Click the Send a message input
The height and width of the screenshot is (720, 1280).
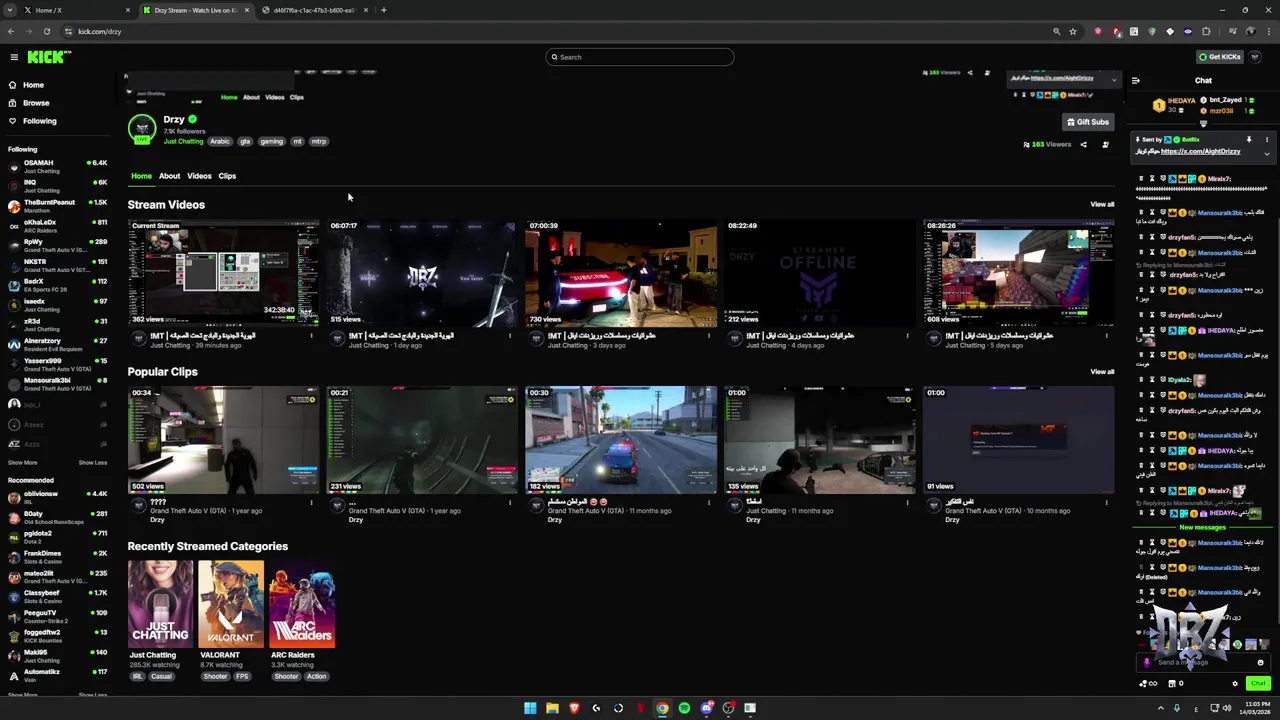coord(1203,662)
